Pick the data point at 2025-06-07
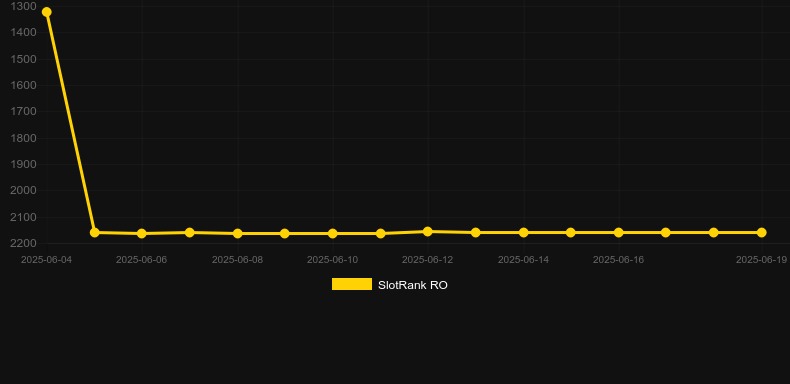This screenshot has width=790, height=384. point(189,232)
